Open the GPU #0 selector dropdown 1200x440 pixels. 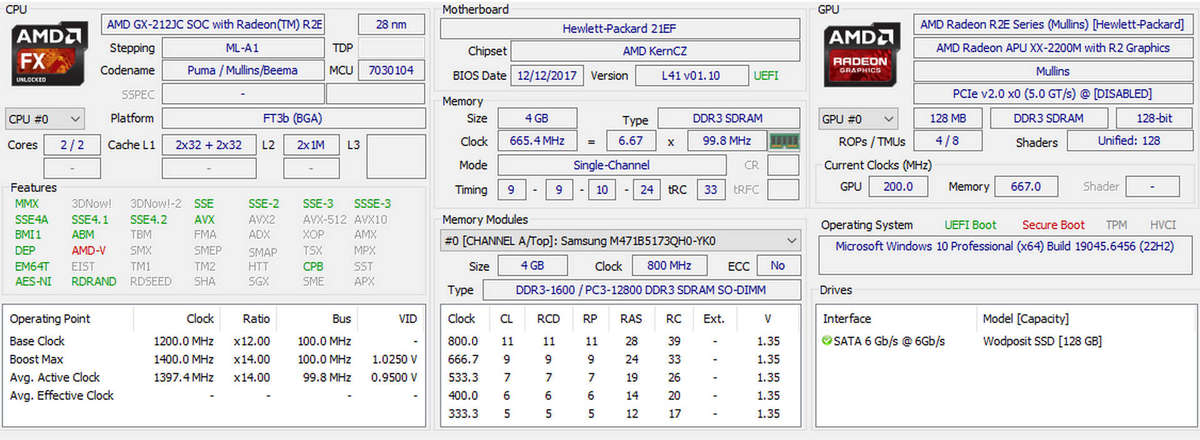tap(857, 118)
